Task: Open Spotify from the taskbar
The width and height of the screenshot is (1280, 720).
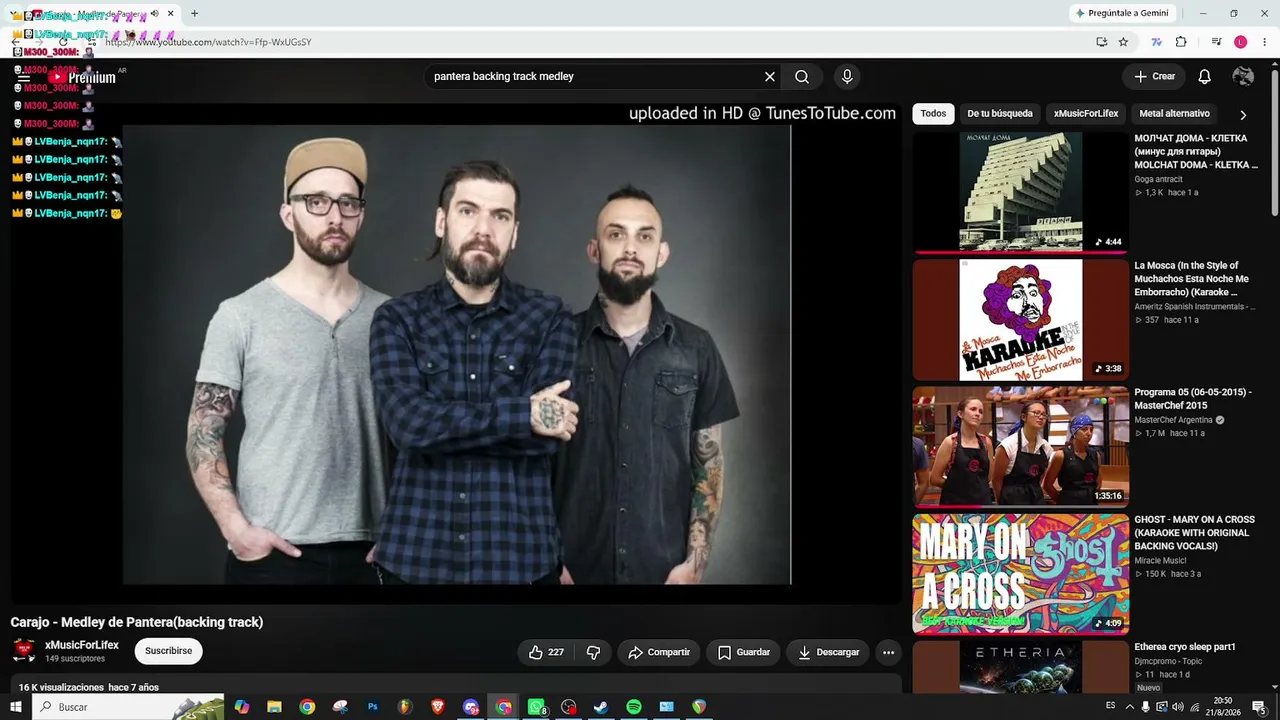Action: click(634, 707)
